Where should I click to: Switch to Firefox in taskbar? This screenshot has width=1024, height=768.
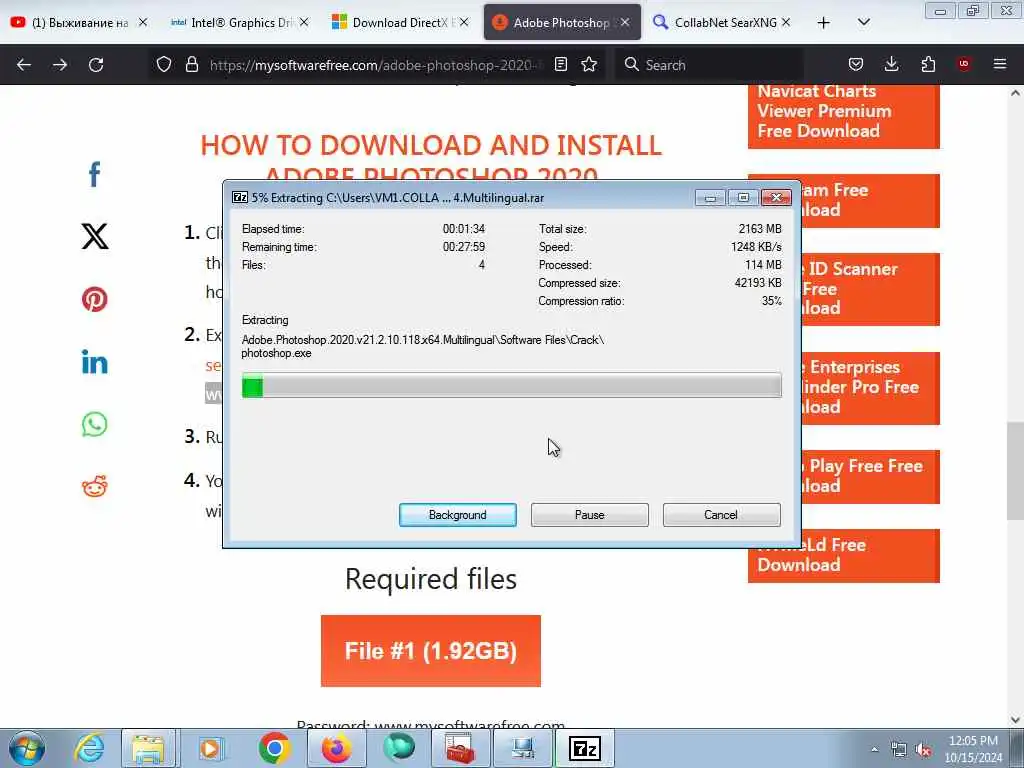pos(336,748)
